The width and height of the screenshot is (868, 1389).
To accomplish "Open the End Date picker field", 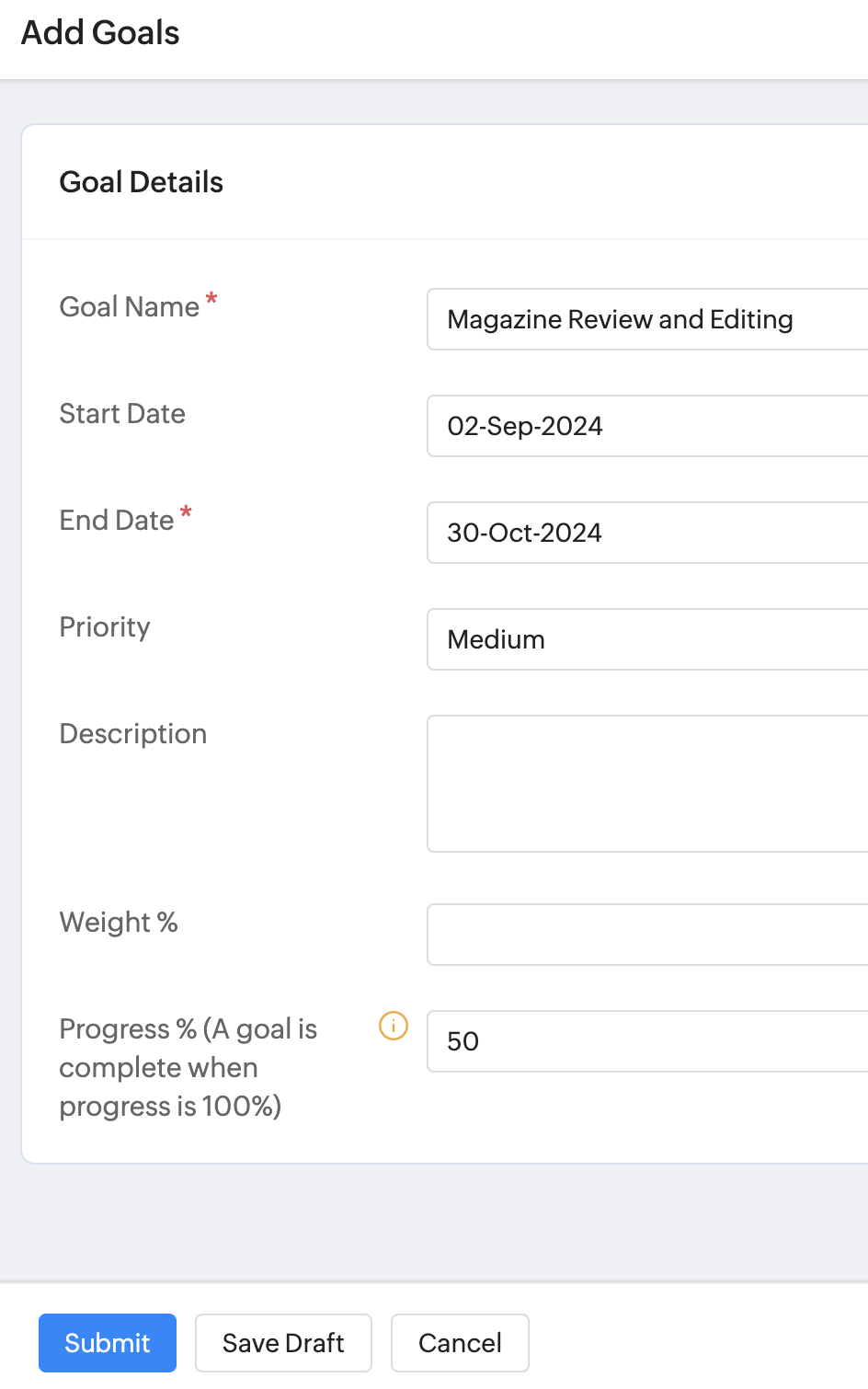I will [647, 533].
